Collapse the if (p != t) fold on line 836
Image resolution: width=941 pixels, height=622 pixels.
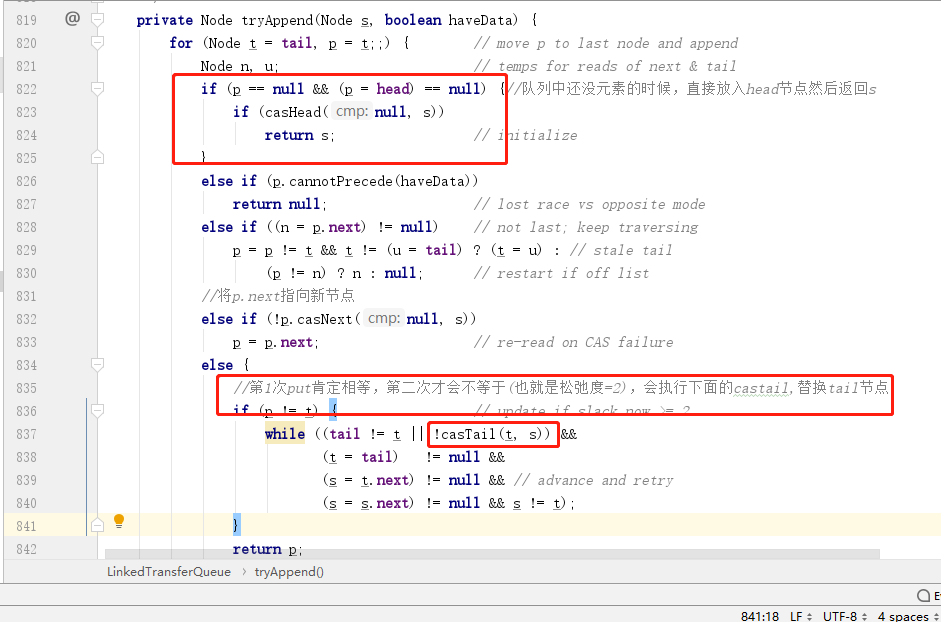pos(97,411)
